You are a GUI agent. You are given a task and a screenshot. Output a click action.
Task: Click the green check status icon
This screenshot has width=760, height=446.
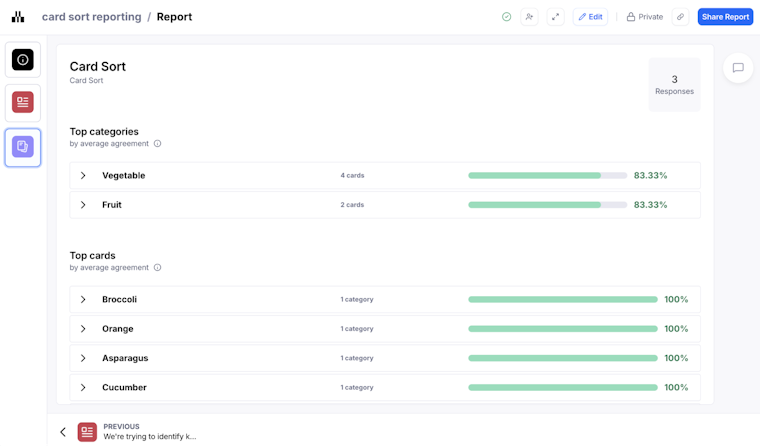pos(507,17)
